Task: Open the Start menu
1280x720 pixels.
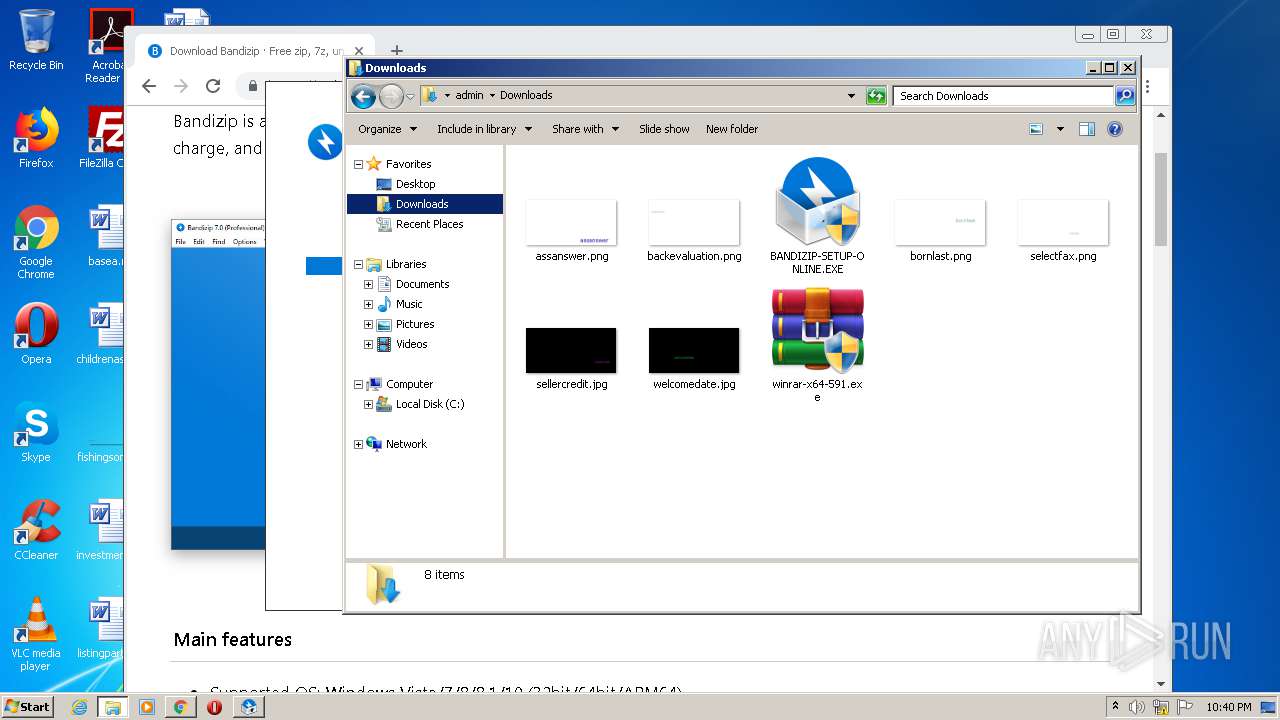Action: pyautogui.click(x=28, y=706)
